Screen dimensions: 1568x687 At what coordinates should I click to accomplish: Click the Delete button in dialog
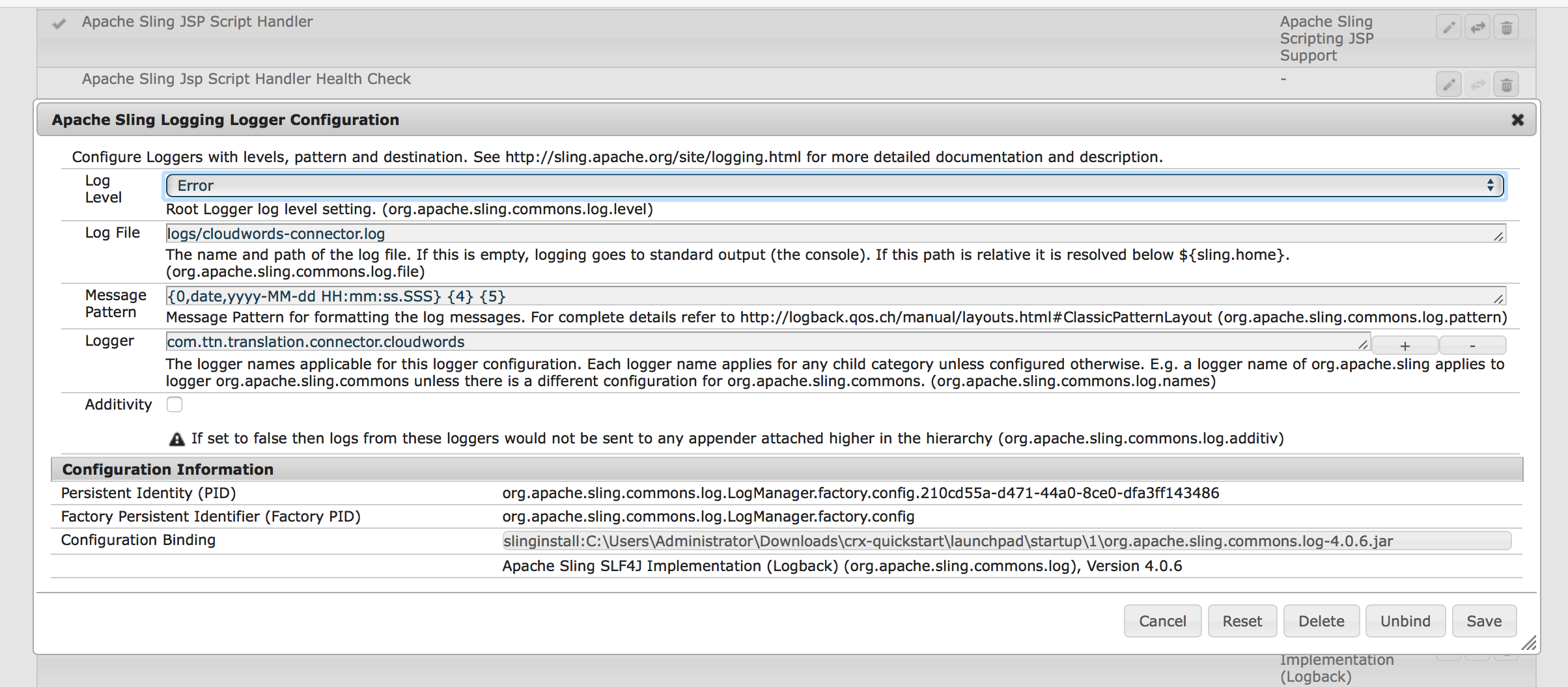click(1321, 621)
